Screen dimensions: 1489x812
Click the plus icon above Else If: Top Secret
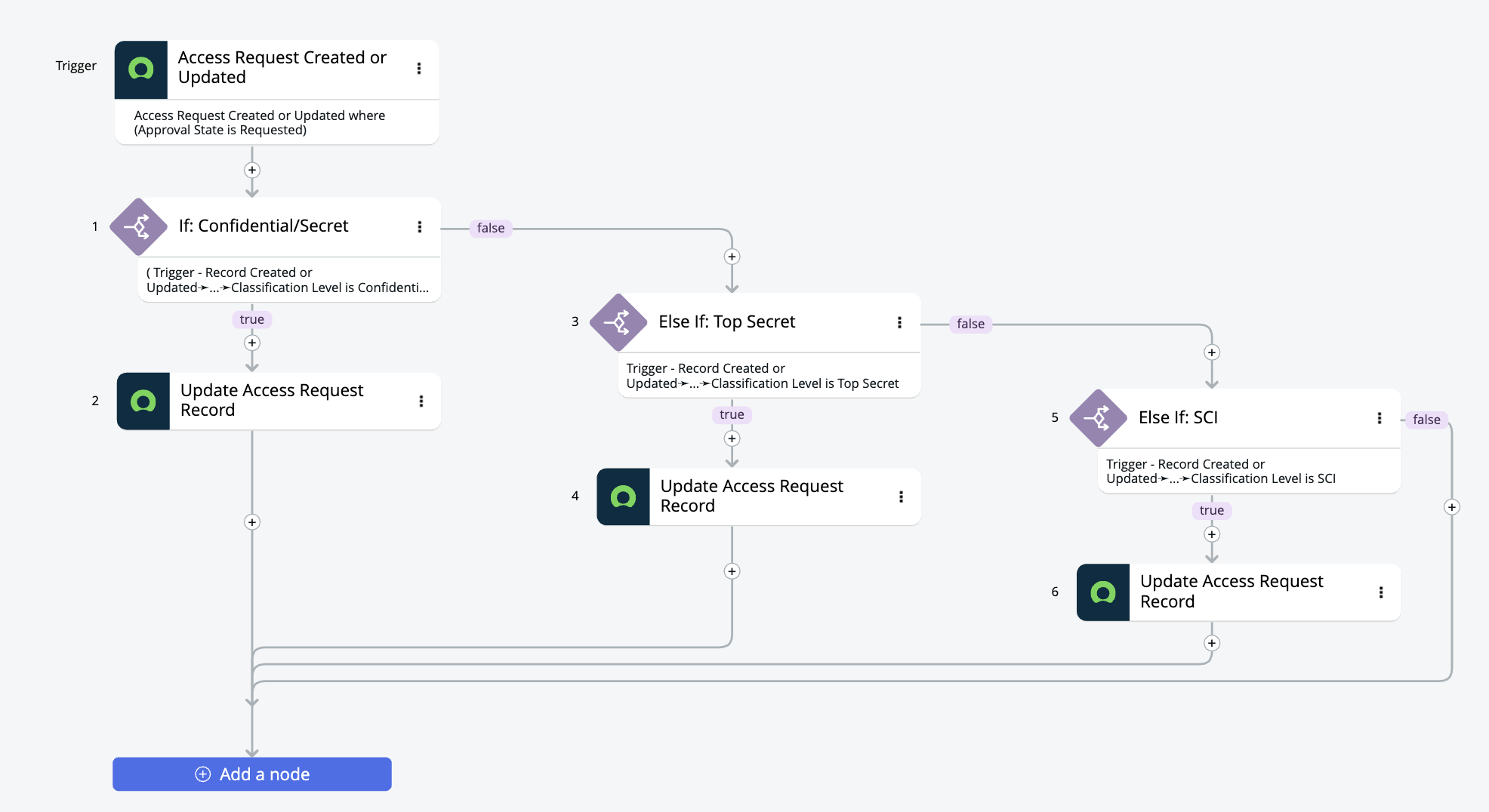click(731, 257)
